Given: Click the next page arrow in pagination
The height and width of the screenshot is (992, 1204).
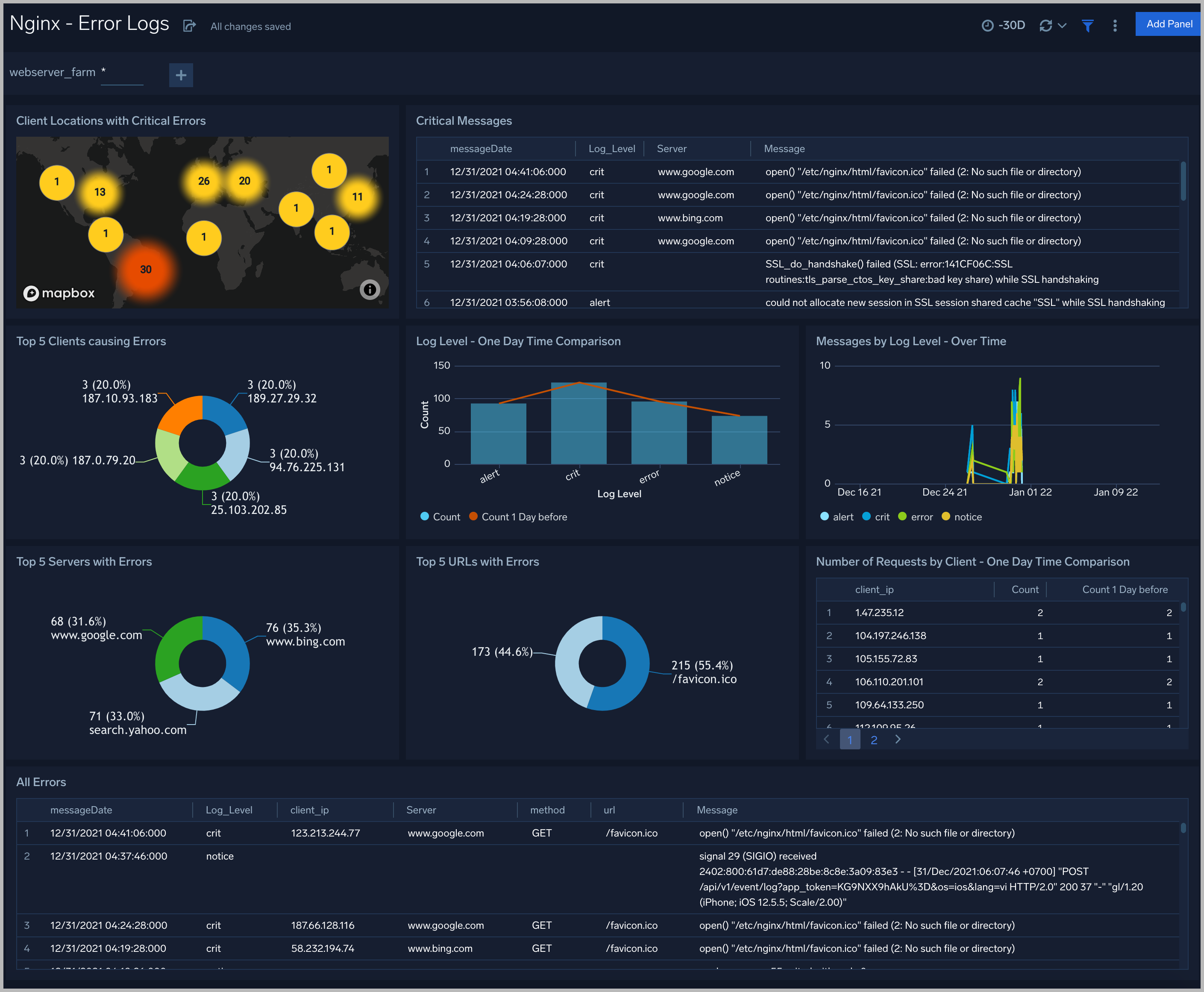Looking at the screenshot, I should (x=898, y=740).
